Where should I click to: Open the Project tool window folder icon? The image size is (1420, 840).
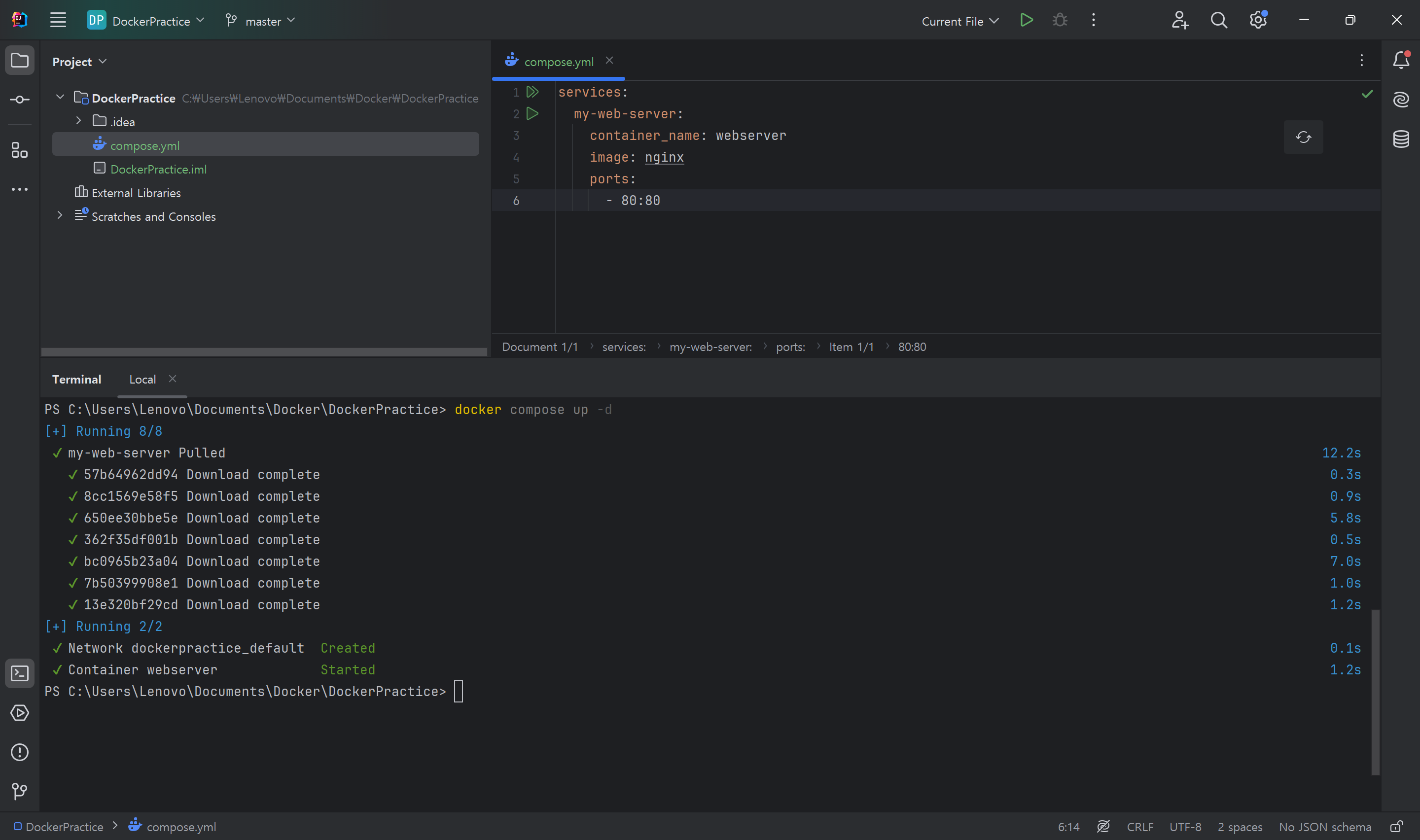tap(20, 60)
